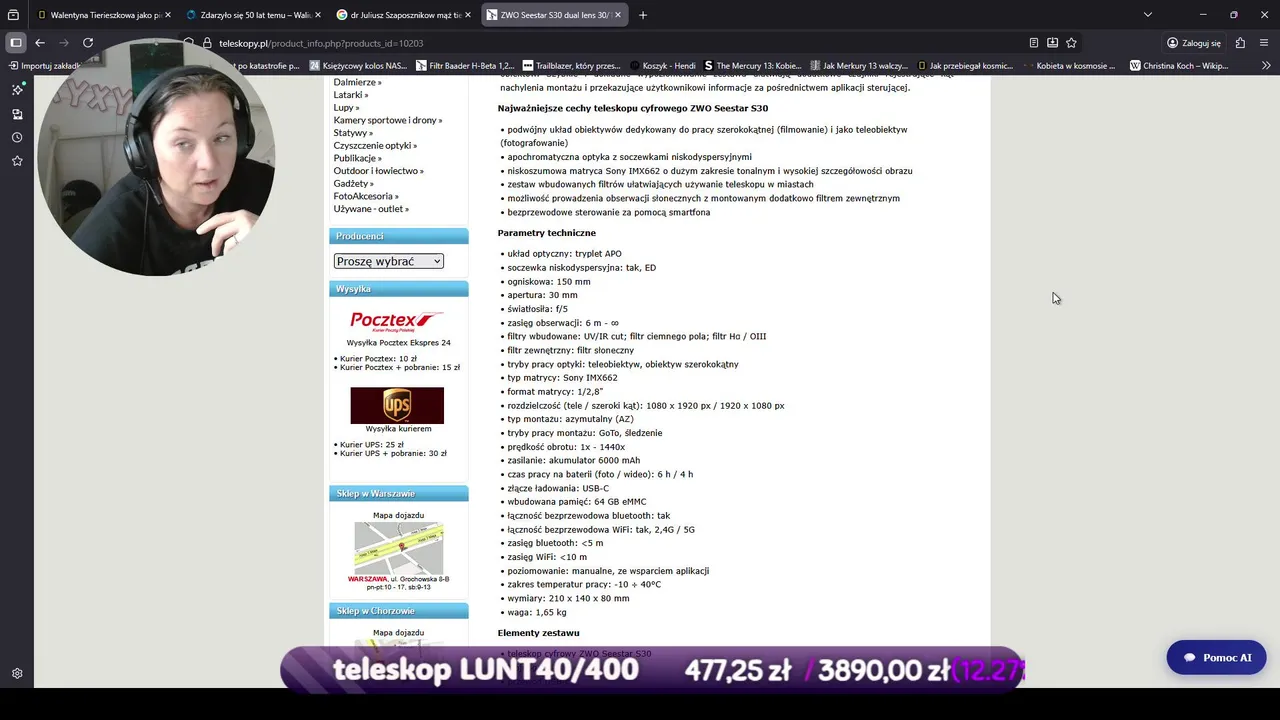This screenshot has width=1280, height=720.
Task: Open the Dalmierze category
Action: point(357,82)
